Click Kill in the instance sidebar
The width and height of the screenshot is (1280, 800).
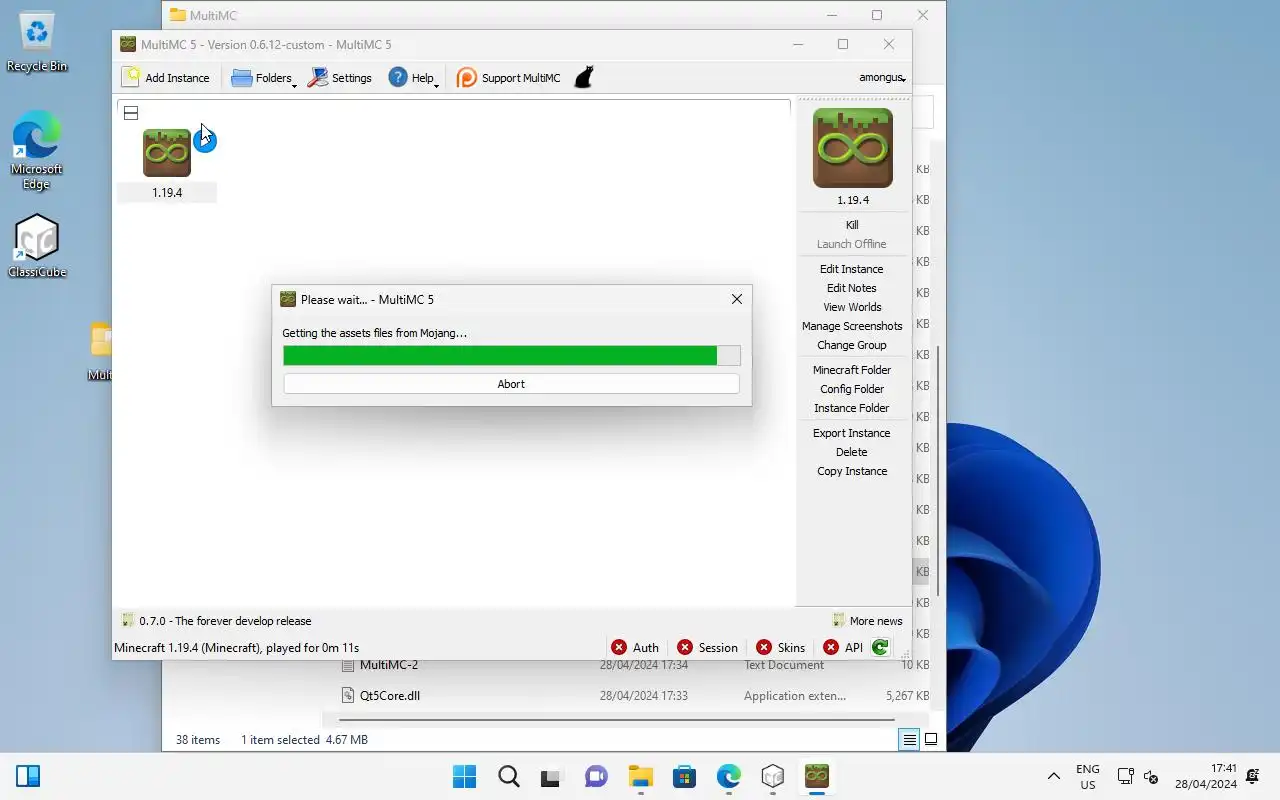pos(852,225)
